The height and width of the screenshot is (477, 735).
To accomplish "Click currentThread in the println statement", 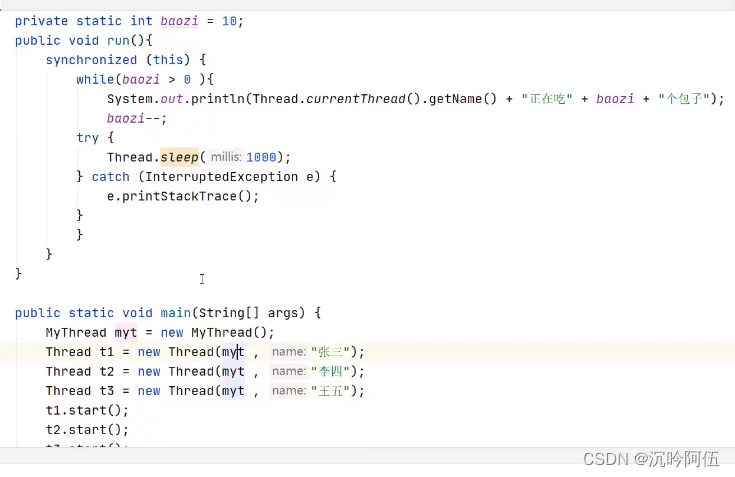I will pyautogui.click(x=356, y=99).
